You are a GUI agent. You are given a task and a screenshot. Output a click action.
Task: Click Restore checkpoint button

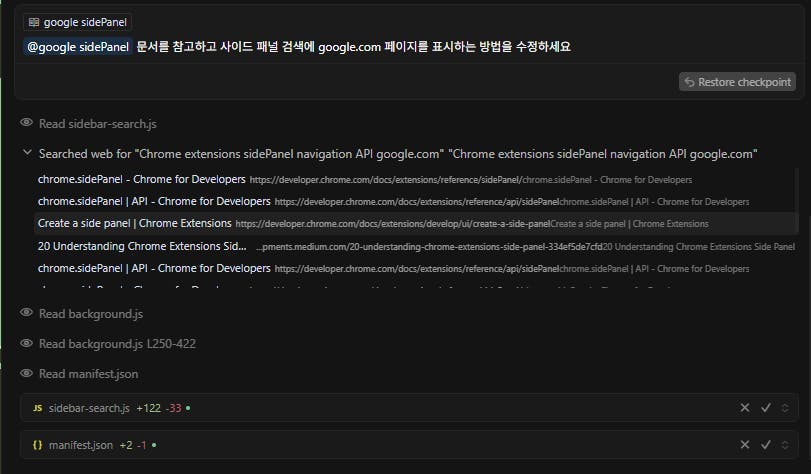[737, 82]
